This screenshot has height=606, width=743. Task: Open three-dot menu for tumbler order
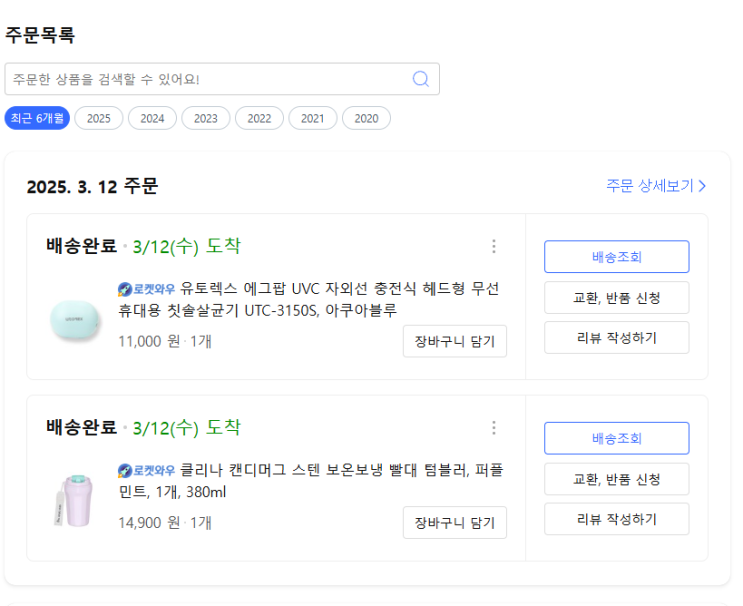[x=493, y=428]
